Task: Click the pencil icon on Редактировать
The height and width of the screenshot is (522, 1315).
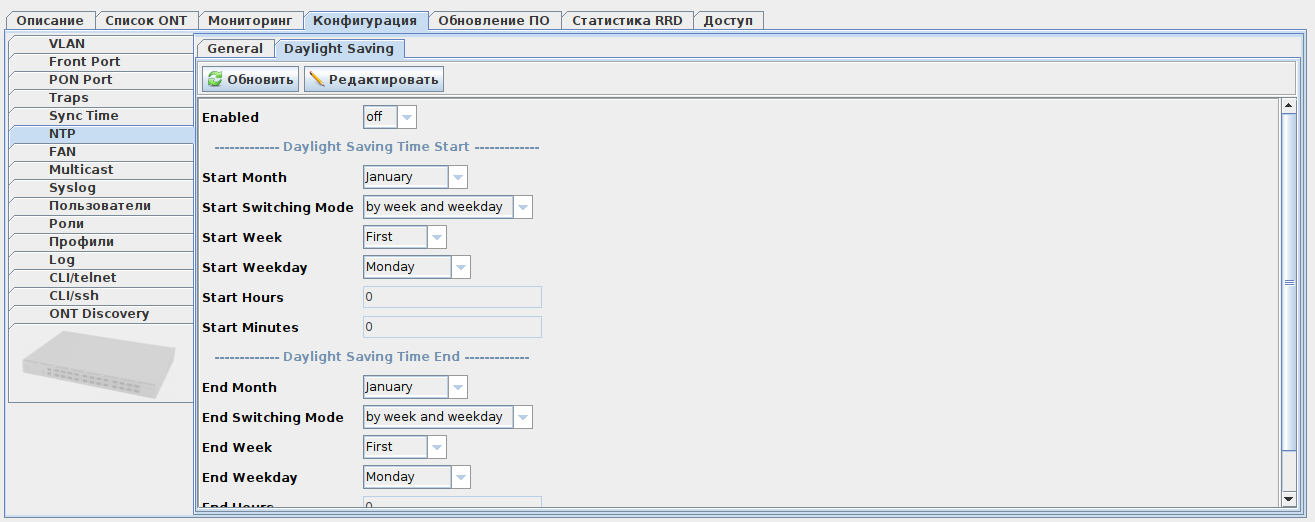Action: click(317, 80)
